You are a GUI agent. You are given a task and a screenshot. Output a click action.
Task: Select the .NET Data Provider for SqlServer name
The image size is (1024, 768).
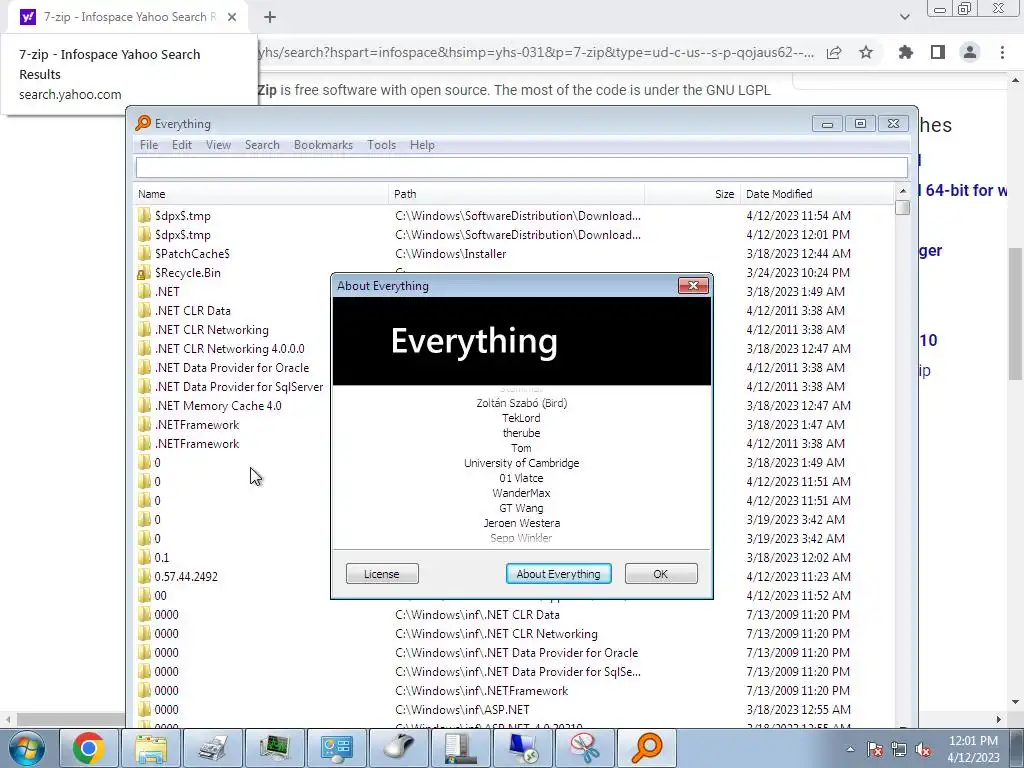pos(239,387)
